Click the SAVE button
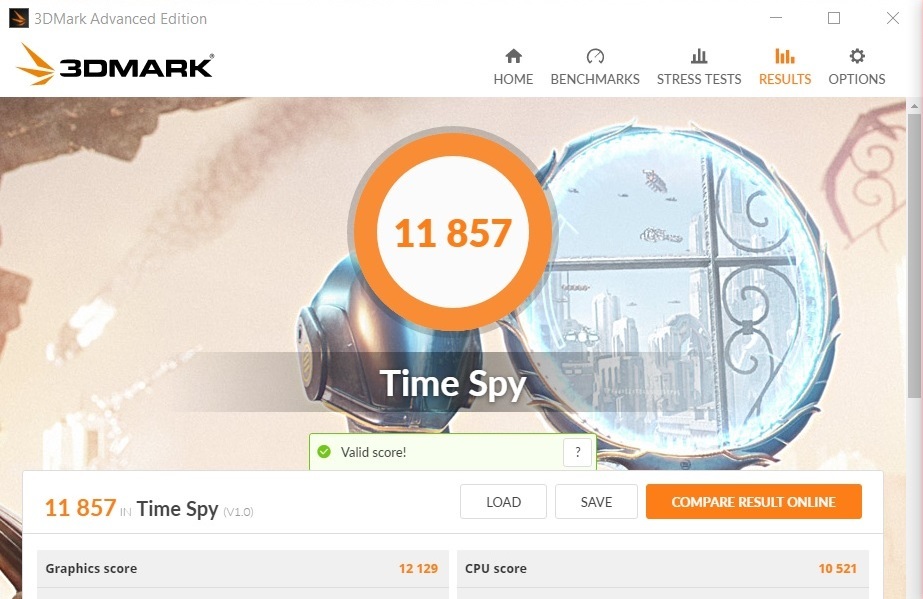Viewport: 923px width, 599px height. click(x=596, y=502)
